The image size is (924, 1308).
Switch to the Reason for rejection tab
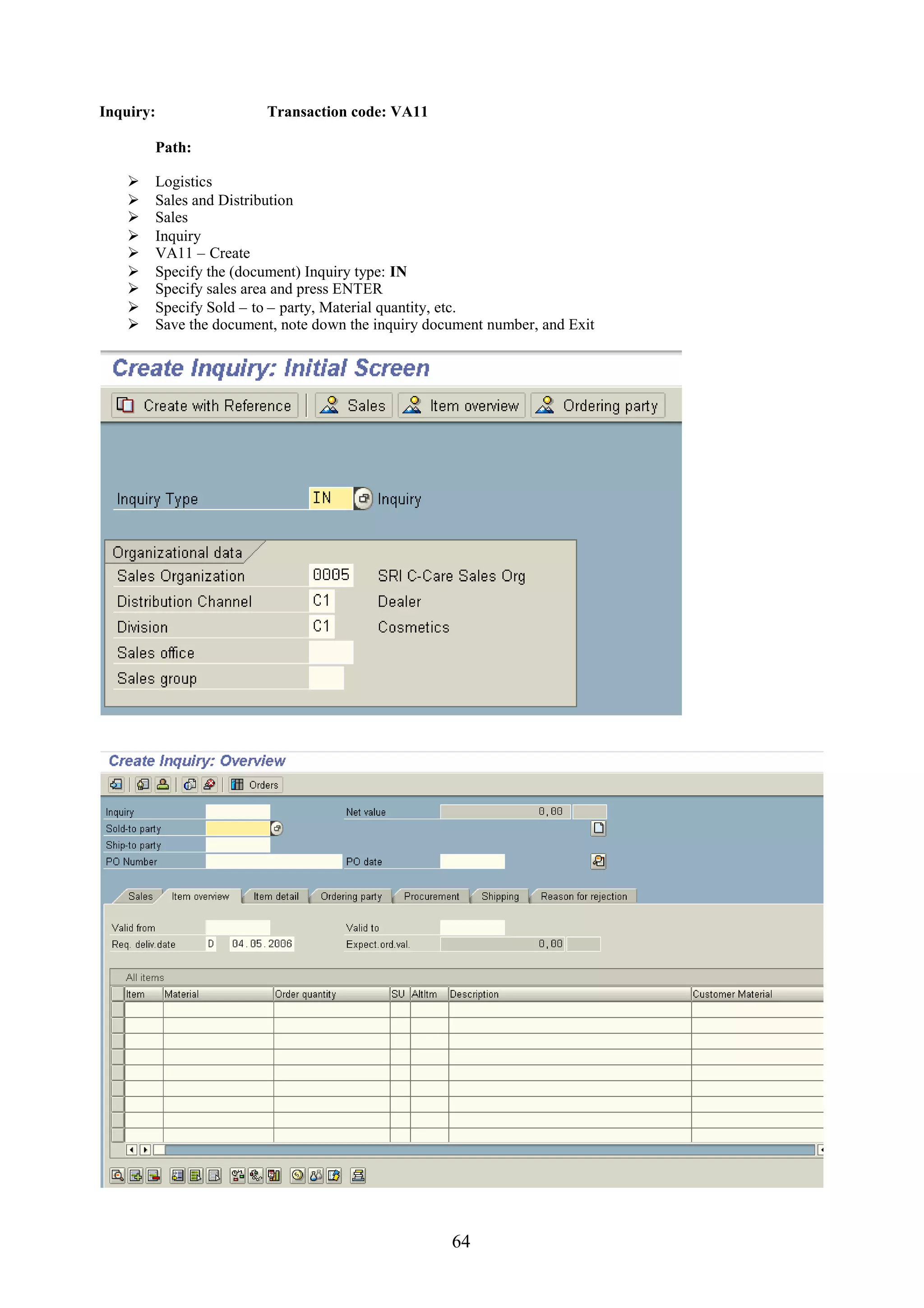pyautogui.click(x=584, y=896)
